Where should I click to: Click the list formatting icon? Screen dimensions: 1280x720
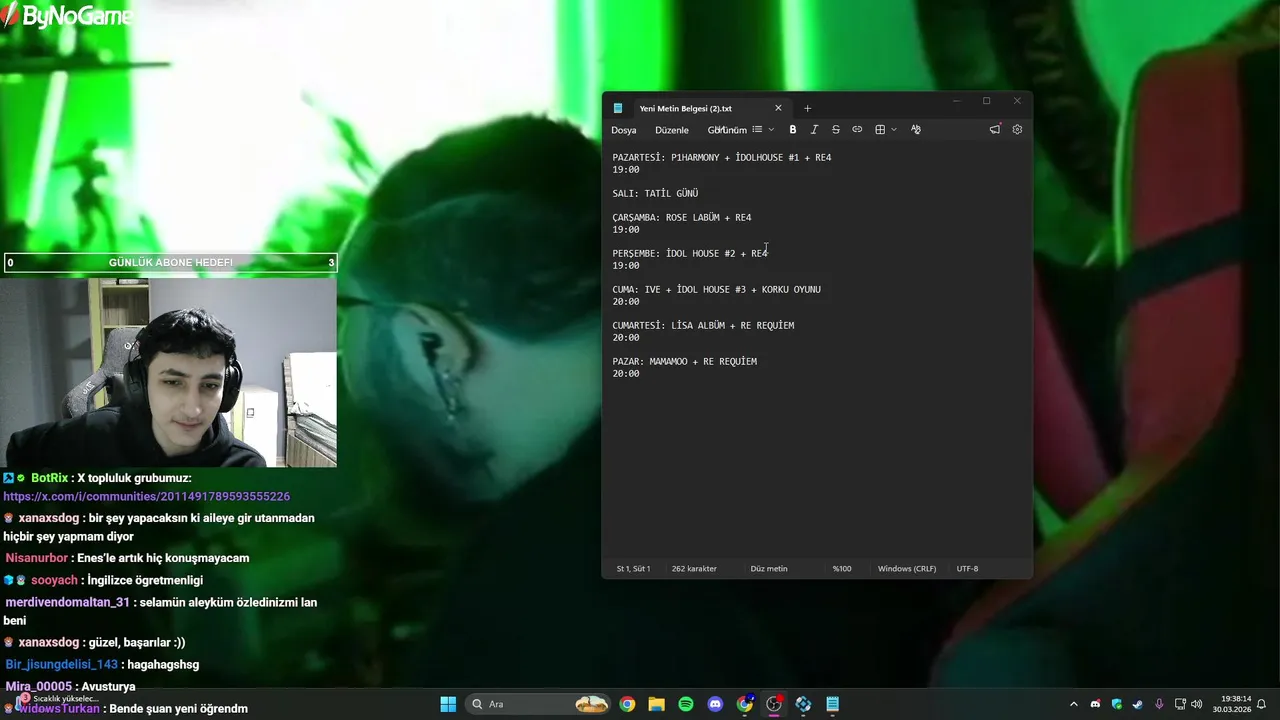757,130
